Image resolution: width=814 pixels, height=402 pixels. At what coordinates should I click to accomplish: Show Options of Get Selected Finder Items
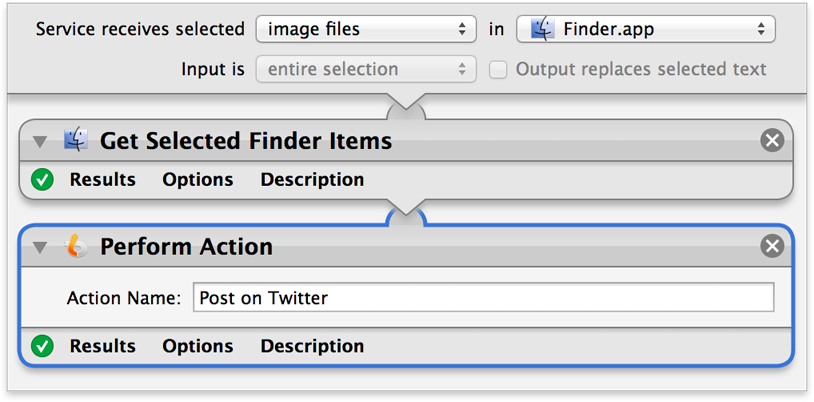click(x=198, y=180)
